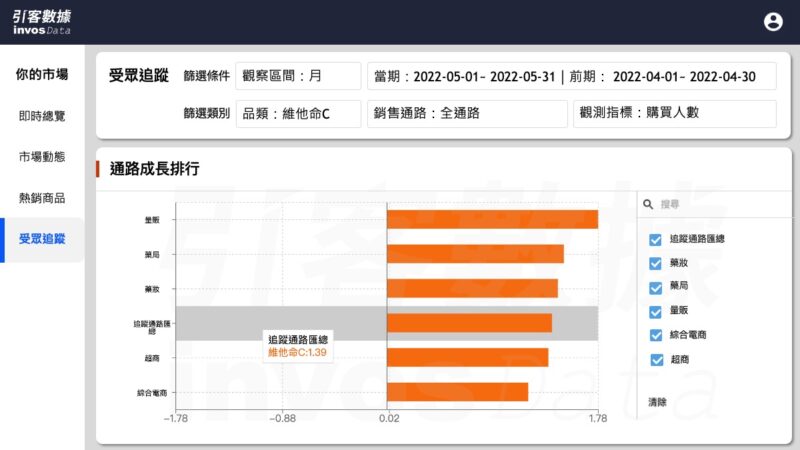This screenshot has width=800, height=450.
Task: Toggle the 藥妝 checkbox
Action: (x=655, y=263)
